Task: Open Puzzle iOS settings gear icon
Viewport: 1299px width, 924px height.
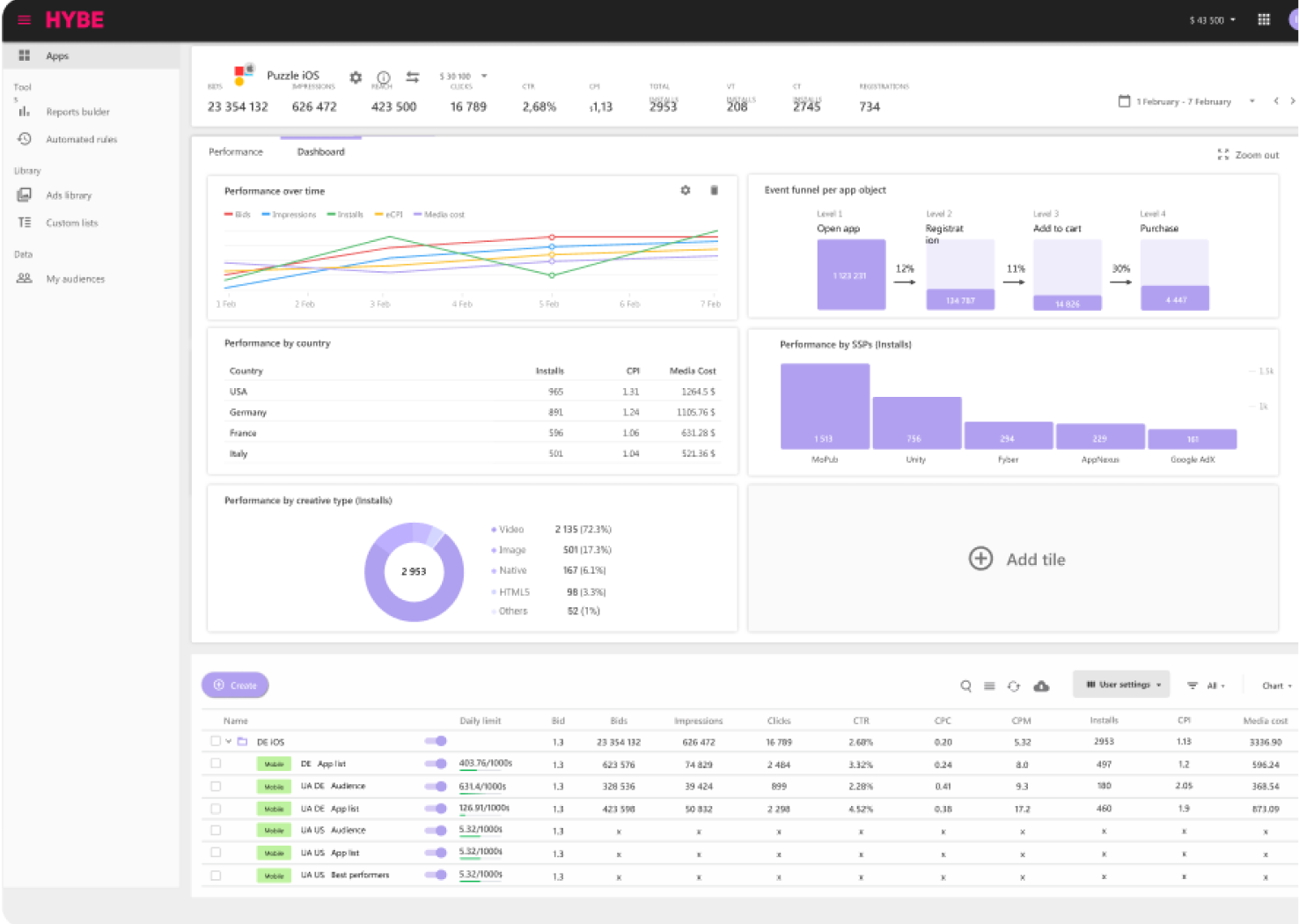Action: pos(356,77)
